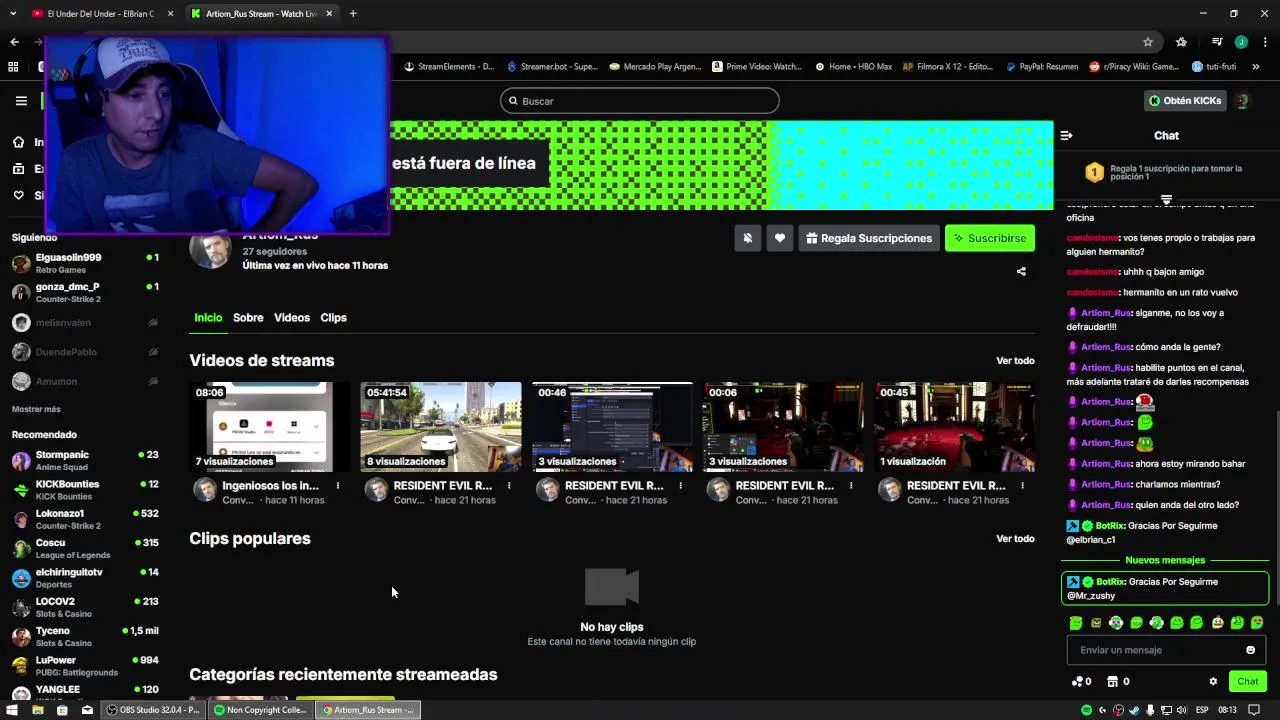Show more bookmarks with double chevron

[1256, 67]
